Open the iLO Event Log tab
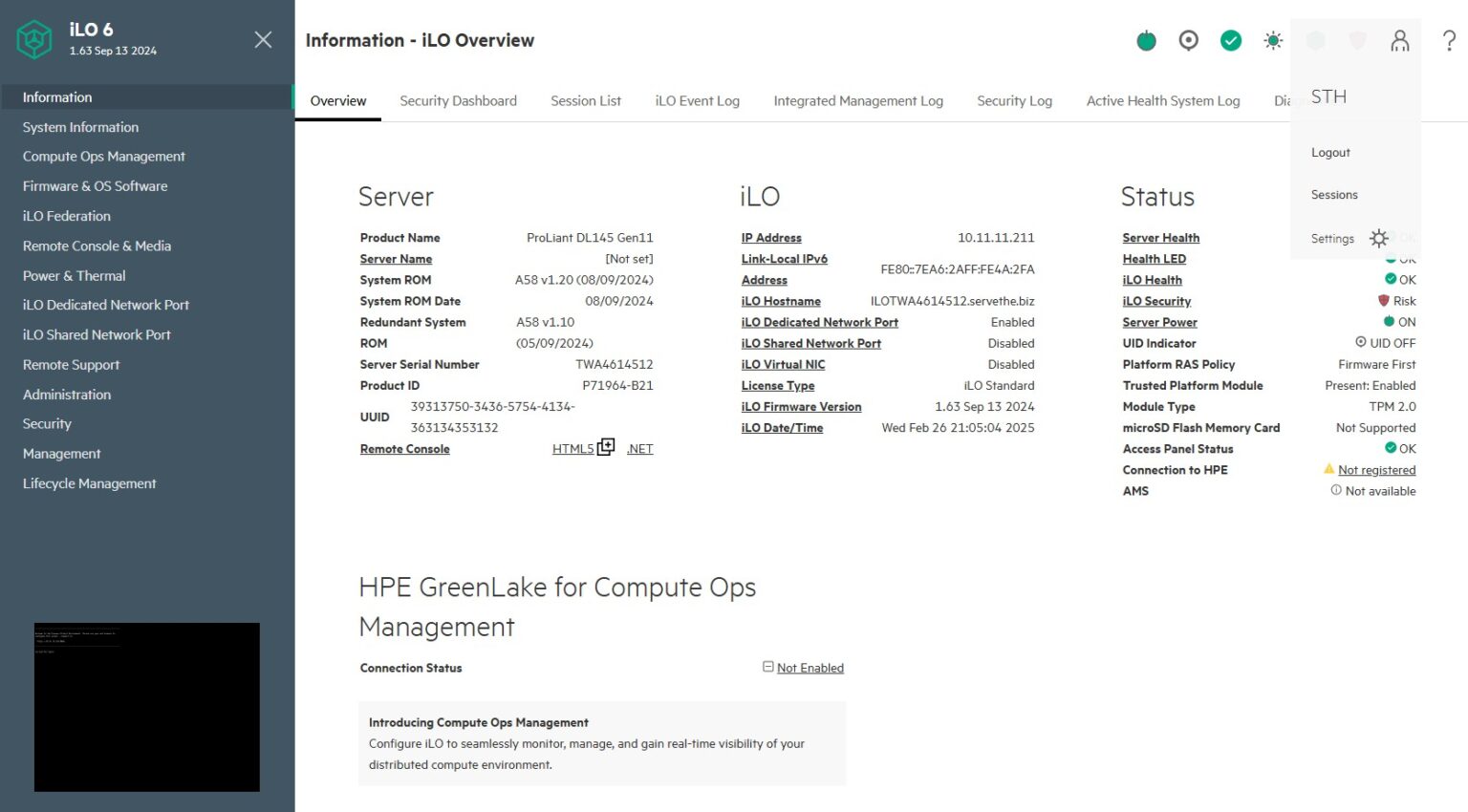Image resolution: width=1468 pixels, height=812 pixels. point(697,100)
